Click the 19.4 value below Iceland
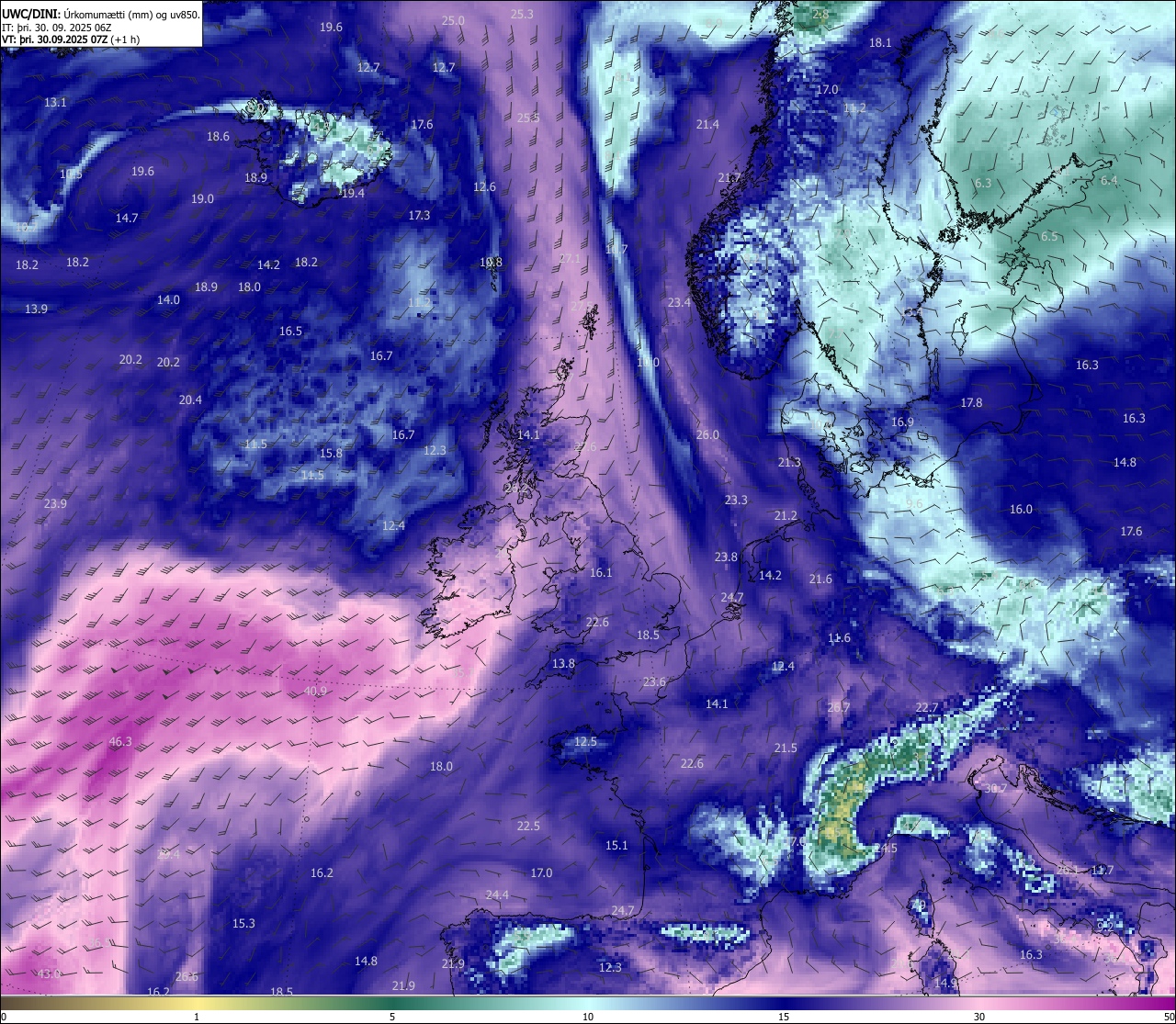Viewport: 1176px width, 1024px height. pyautogui.click(x=353, y=194)
